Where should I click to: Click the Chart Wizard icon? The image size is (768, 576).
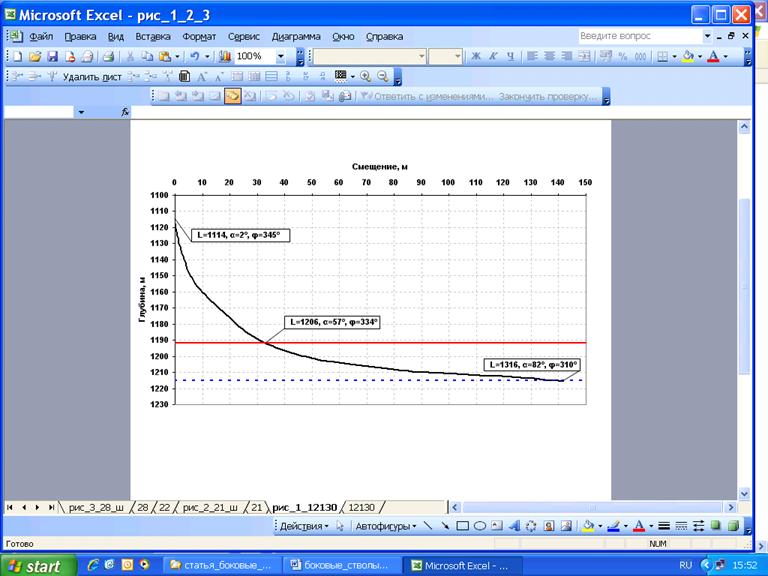(224, 57)
